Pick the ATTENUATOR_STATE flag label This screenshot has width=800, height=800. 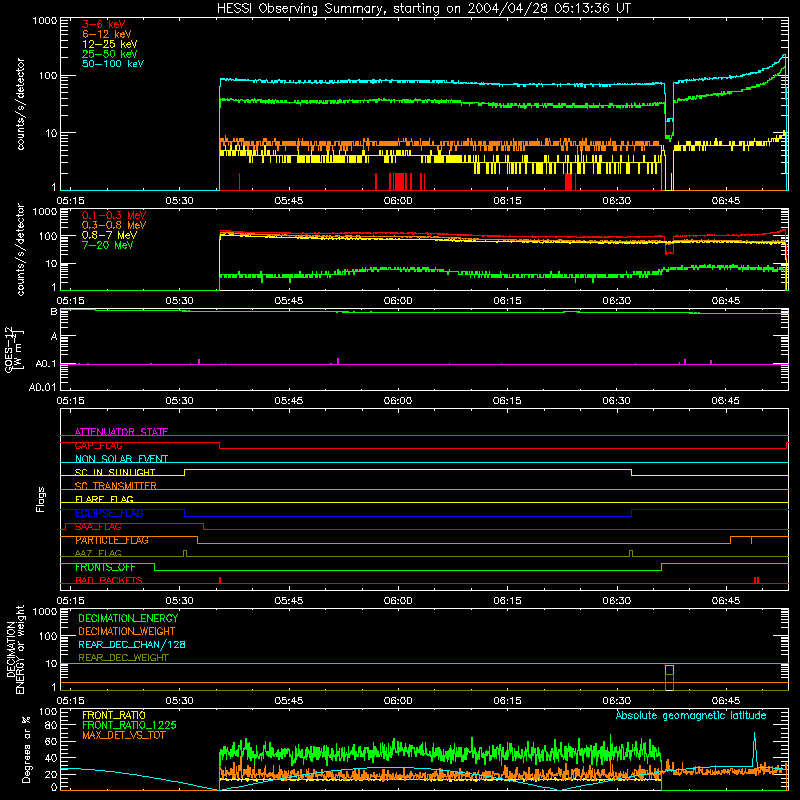(121, 432)
